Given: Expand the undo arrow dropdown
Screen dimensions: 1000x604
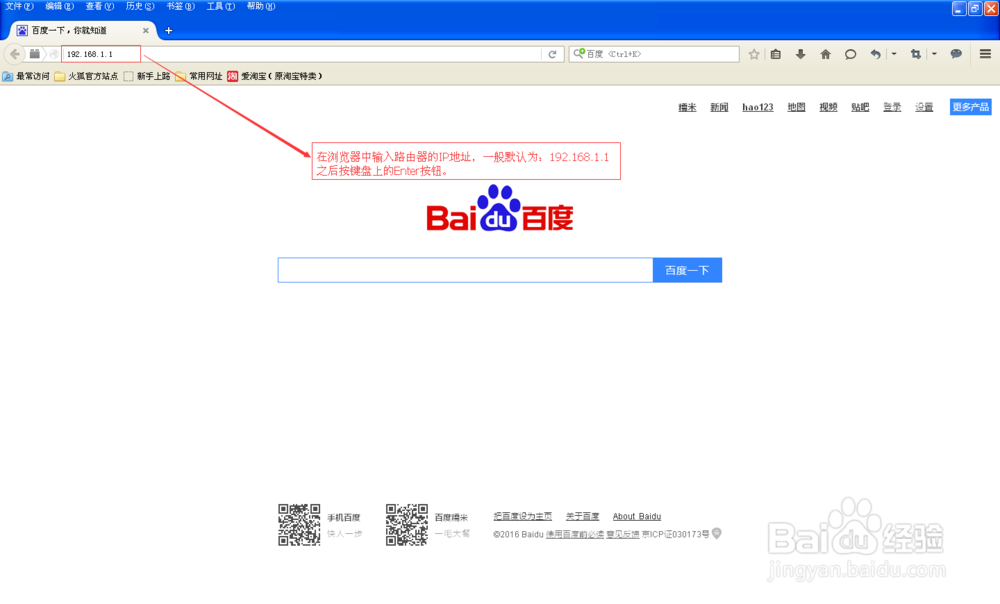Looking at the screenshot, I should (894, 54).
